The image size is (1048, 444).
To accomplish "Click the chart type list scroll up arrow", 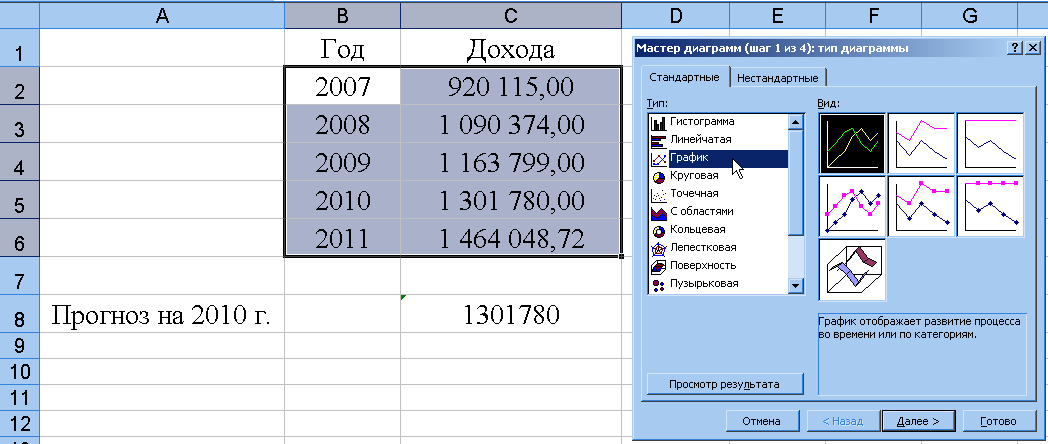I will pyautogui.click(x=795, y=122).
